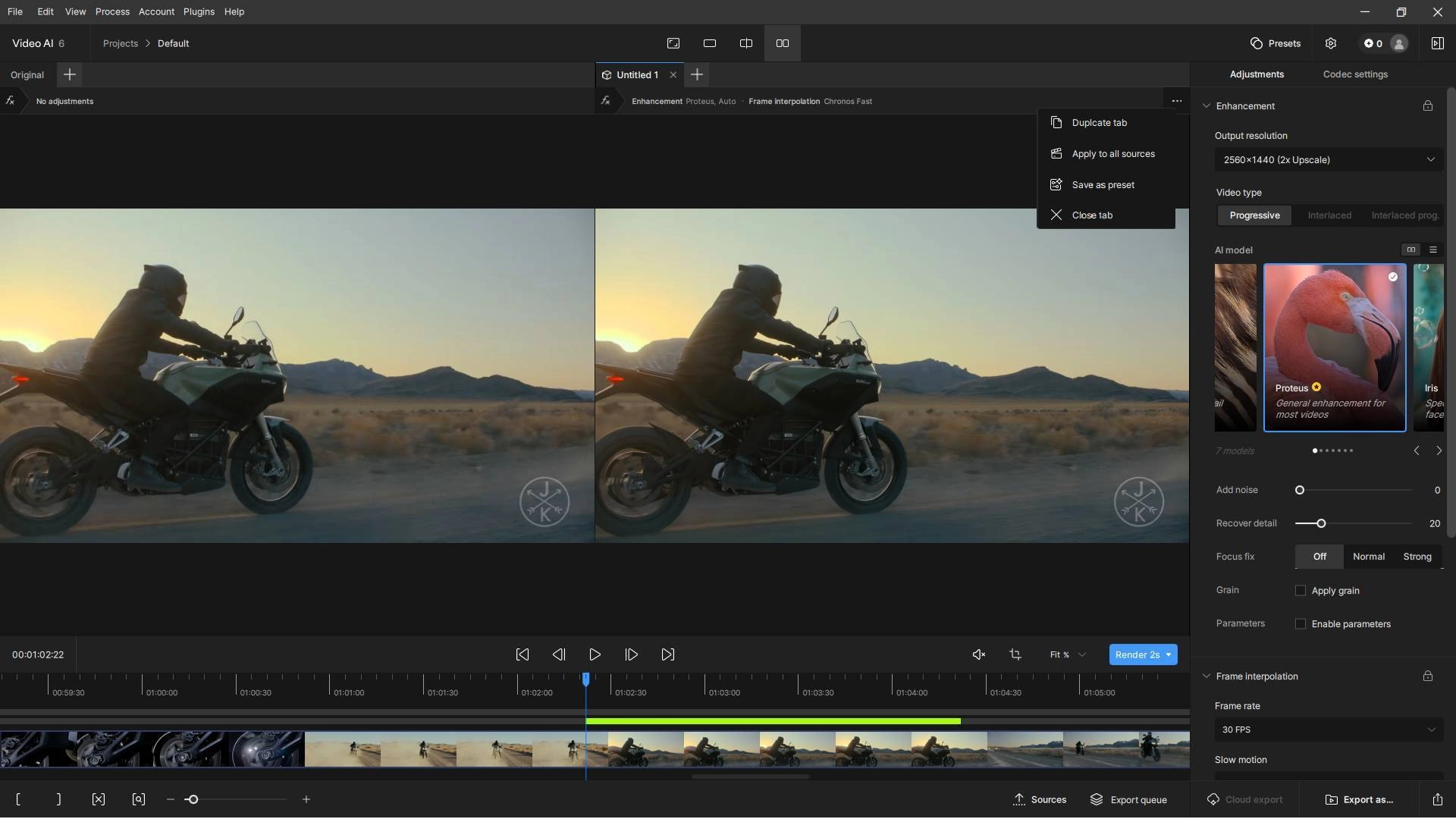This screenshot has width=1456, height=819.
Task: Choose Close tab from the menu
Action: click(x=1106, y=215)
